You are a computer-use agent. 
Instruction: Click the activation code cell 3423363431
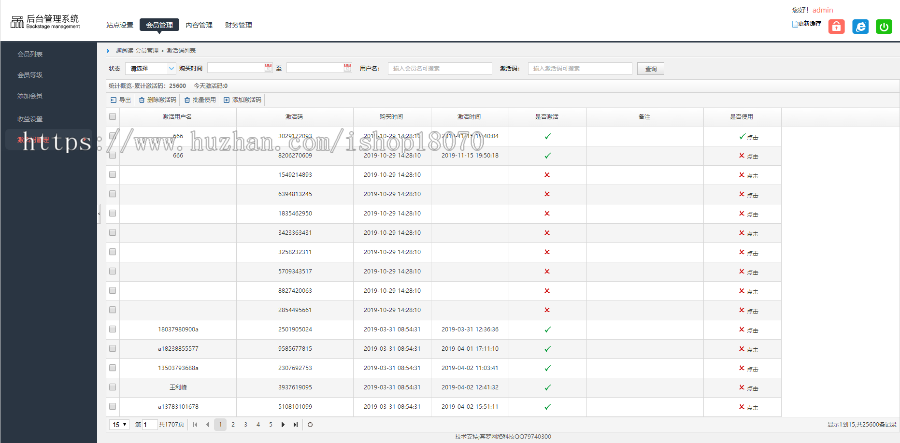tap(295, 232)
